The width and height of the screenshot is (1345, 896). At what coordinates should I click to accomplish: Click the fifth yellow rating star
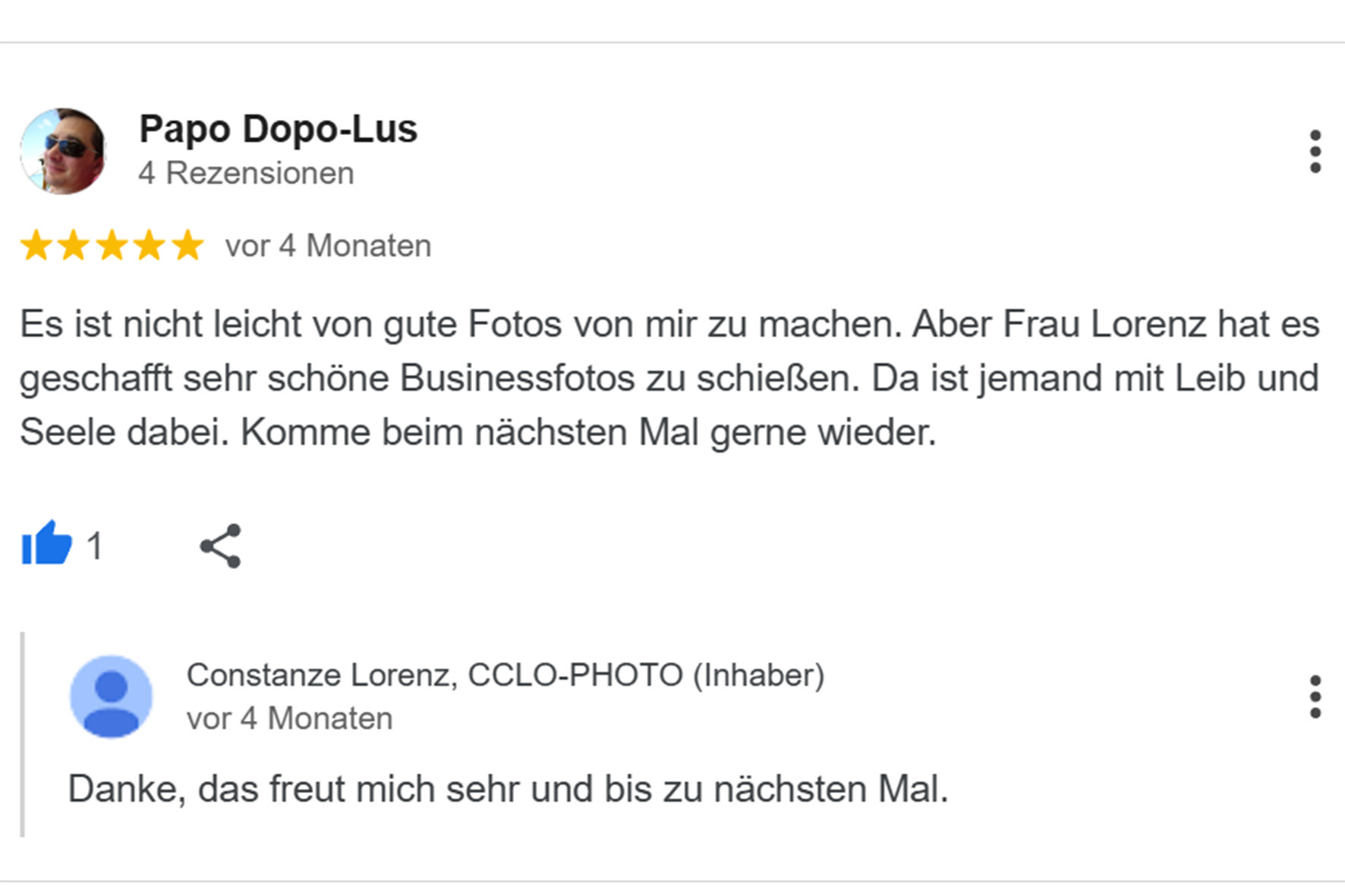187,246
